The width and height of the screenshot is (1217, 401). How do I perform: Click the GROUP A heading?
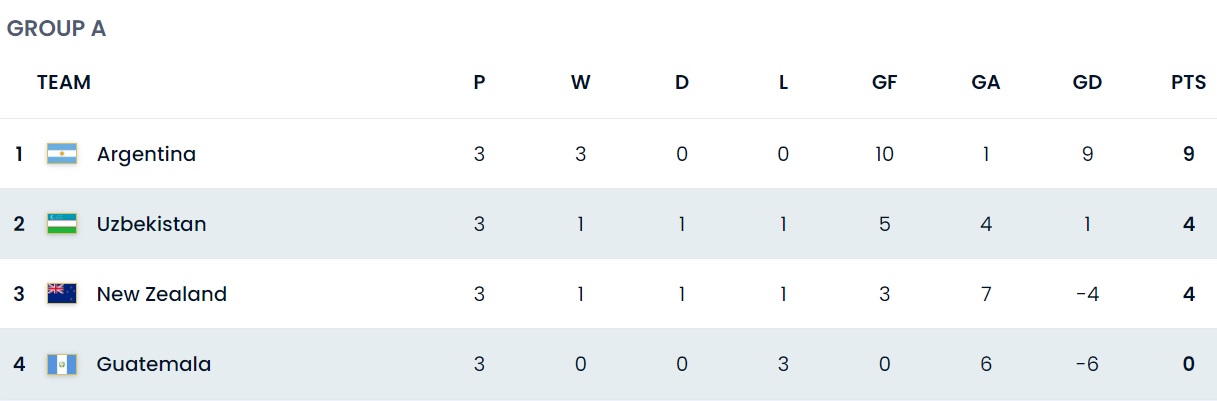(56, 29)
